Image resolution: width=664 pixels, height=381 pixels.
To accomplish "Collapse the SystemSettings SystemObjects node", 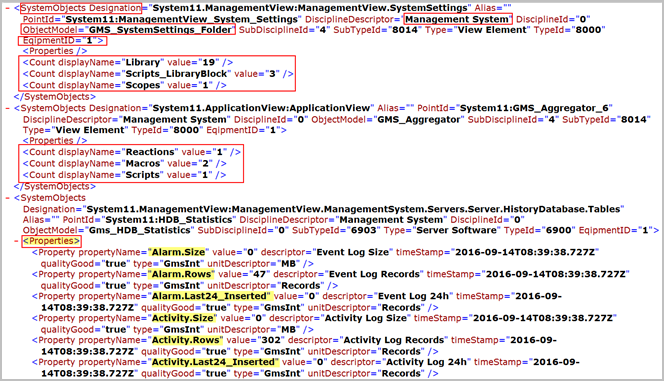I will click(8, 8).
